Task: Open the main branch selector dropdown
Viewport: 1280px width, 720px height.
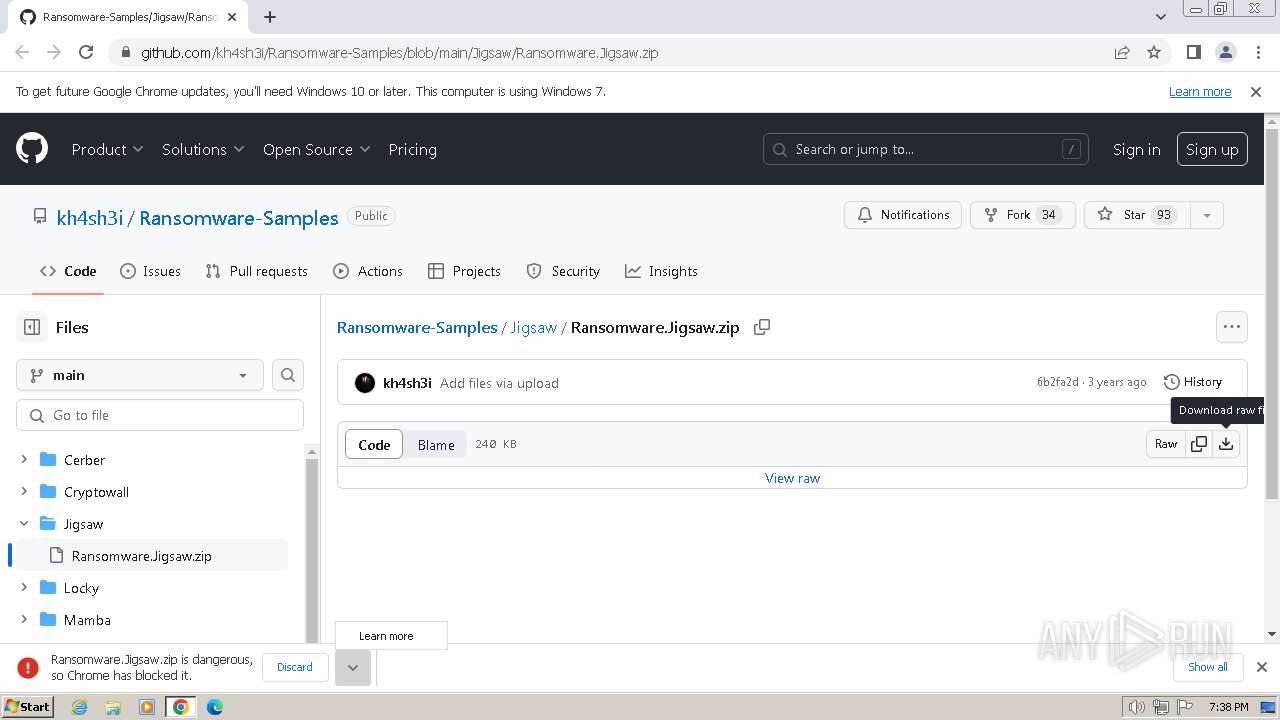Action: click(x=140, y=375)
